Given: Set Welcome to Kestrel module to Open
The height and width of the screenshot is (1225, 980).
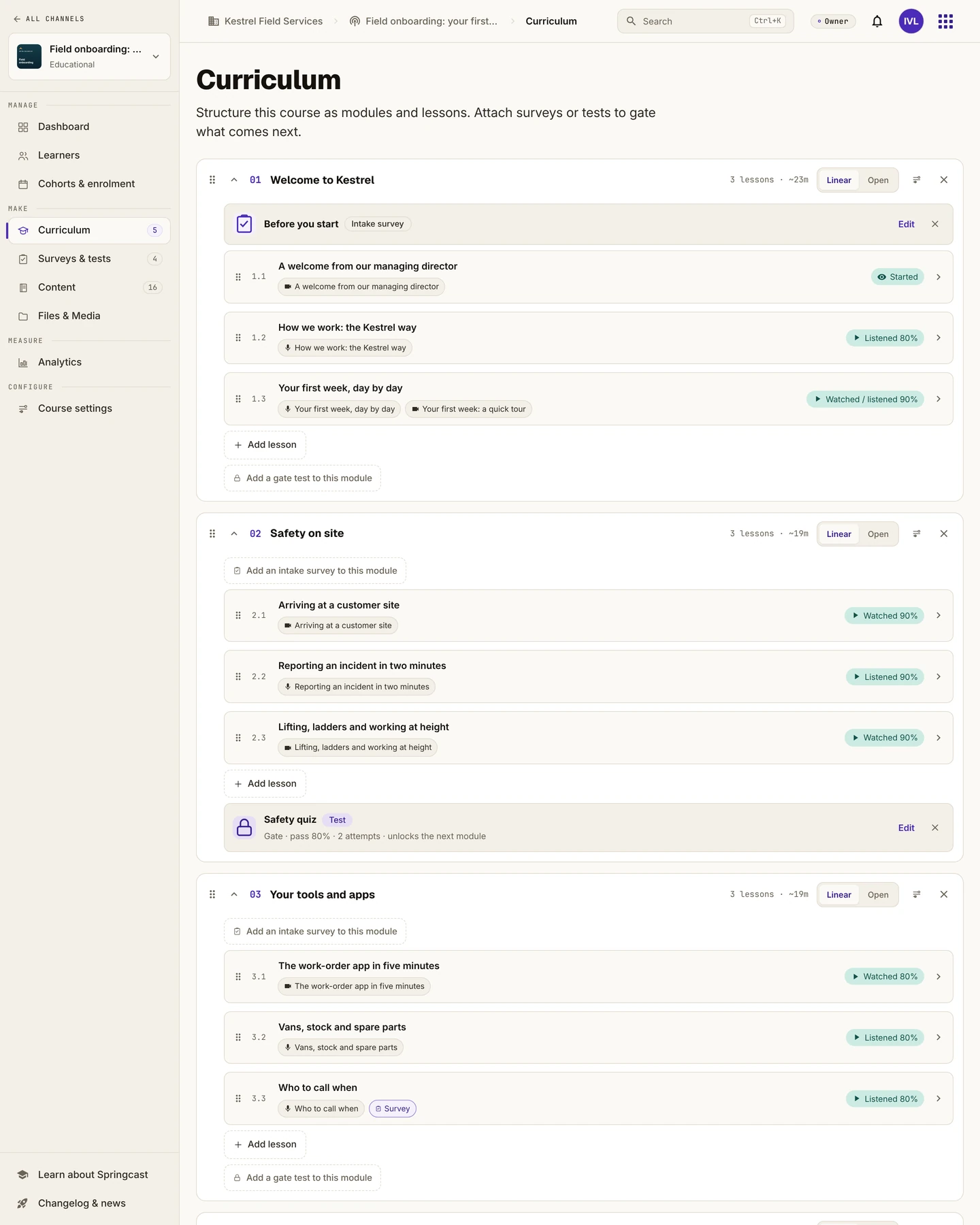Looking at the screenshot, I should [x=878, y=180].
